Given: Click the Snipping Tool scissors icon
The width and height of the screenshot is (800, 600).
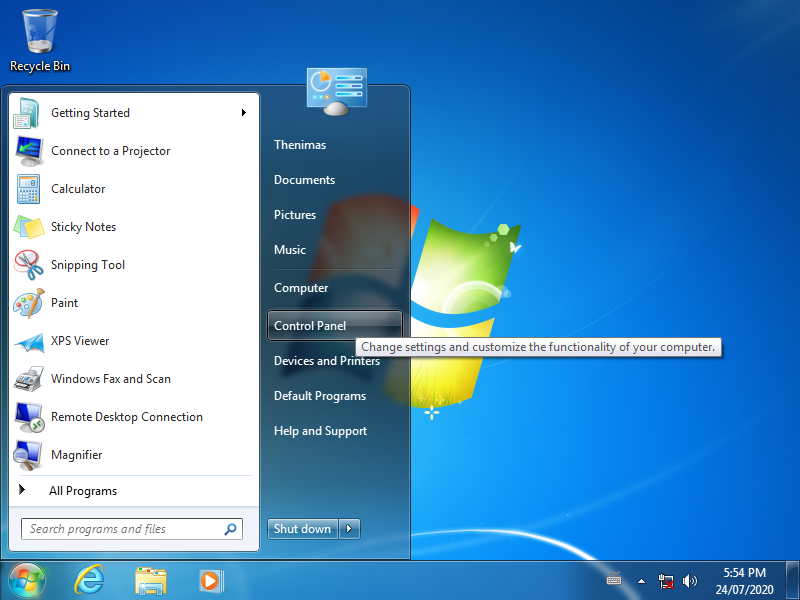Looking at the screenshot, I should click(x=29, y=265).
